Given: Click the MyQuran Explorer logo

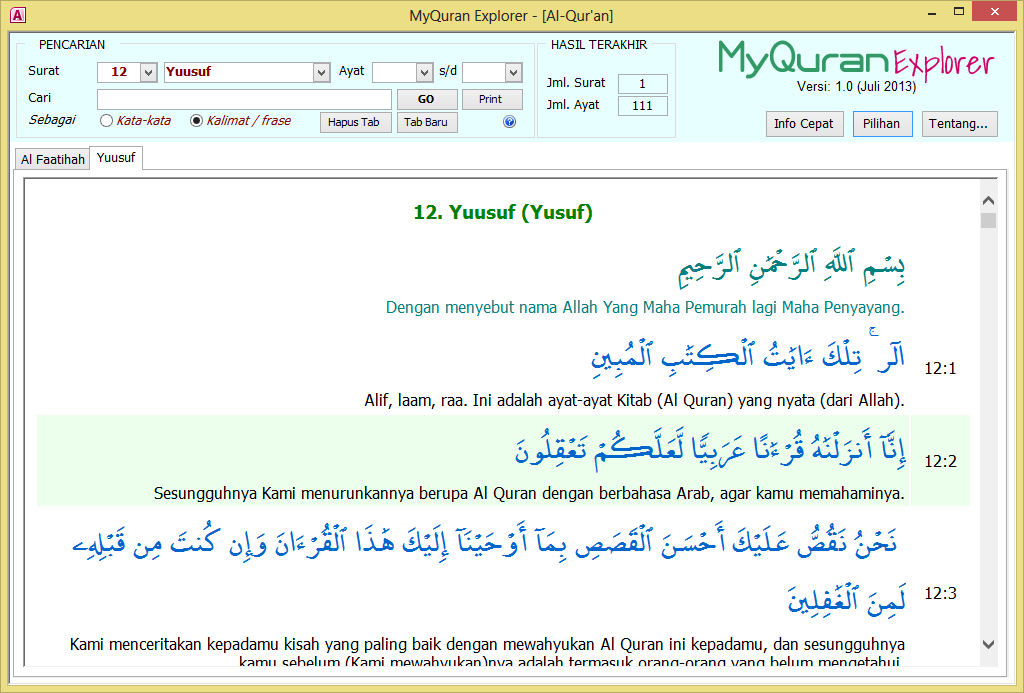Looking at the screenshot, I should click(x=855, y=60).
